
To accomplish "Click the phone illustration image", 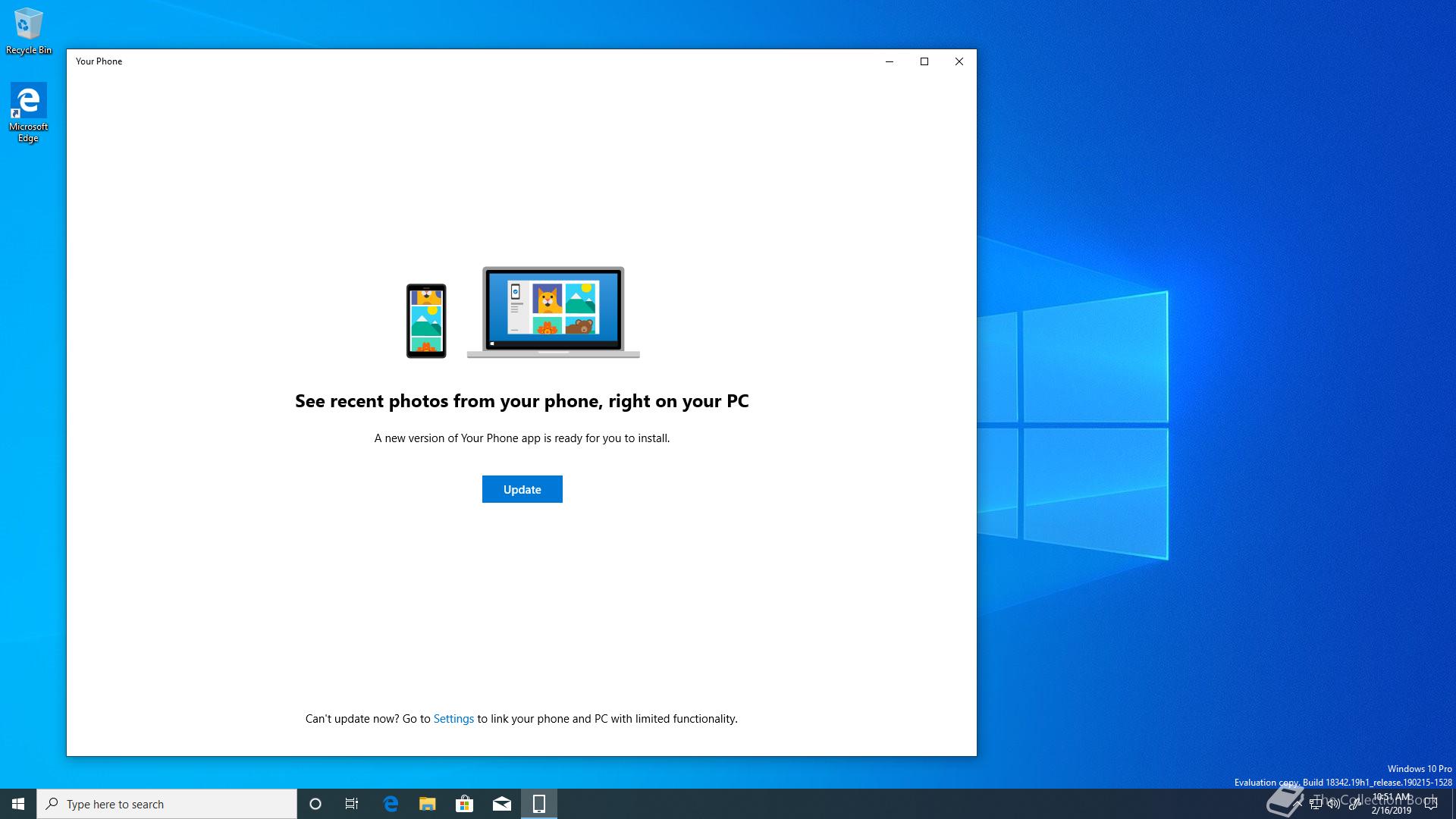I will click(426, 321).
